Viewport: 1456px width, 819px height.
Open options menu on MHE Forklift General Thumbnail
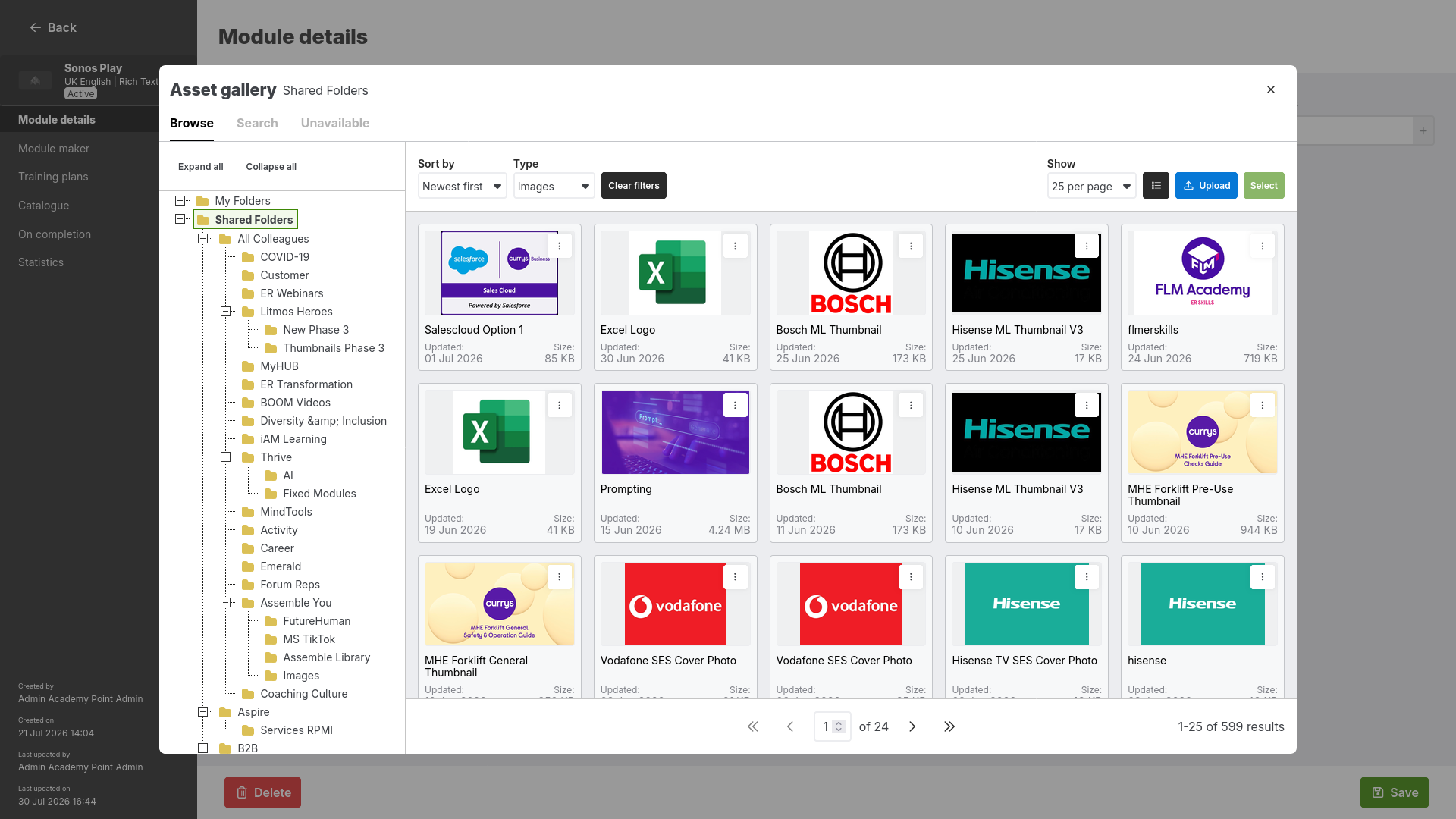560,577
